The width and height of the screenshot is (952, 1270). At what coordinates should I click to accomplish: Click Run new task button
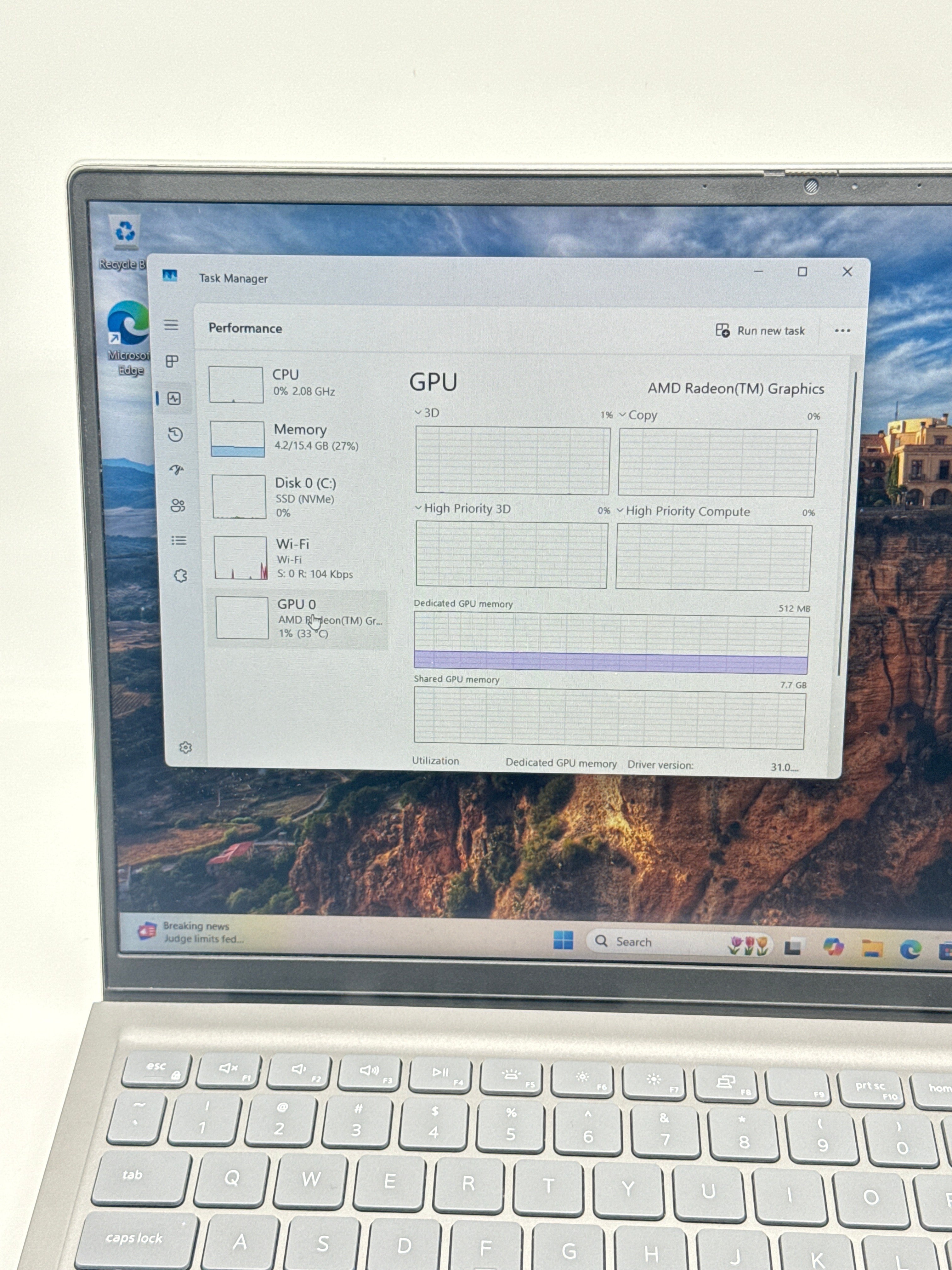[760, 331]
